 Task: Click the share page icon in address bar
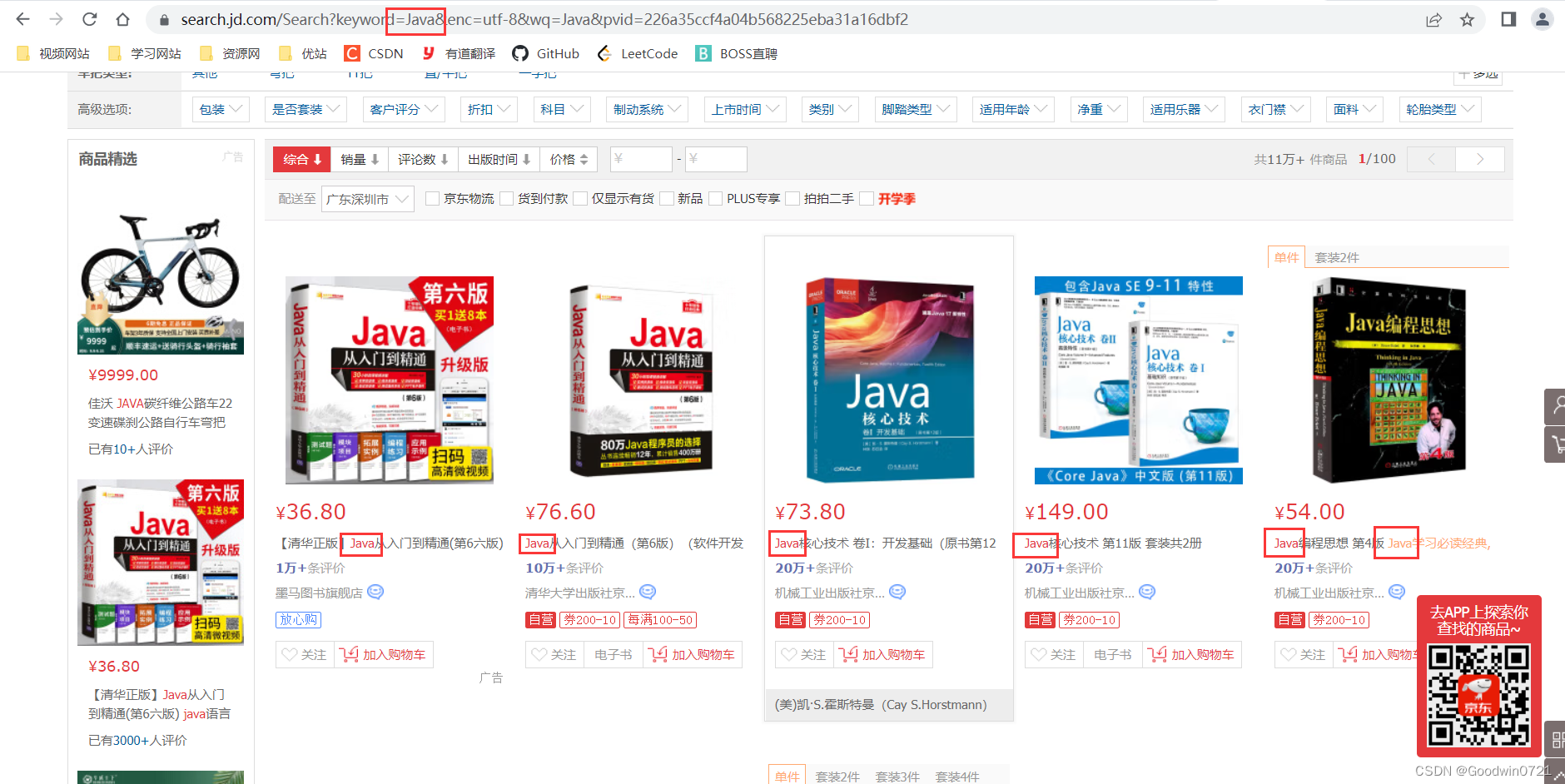(x=1433, y=20)
